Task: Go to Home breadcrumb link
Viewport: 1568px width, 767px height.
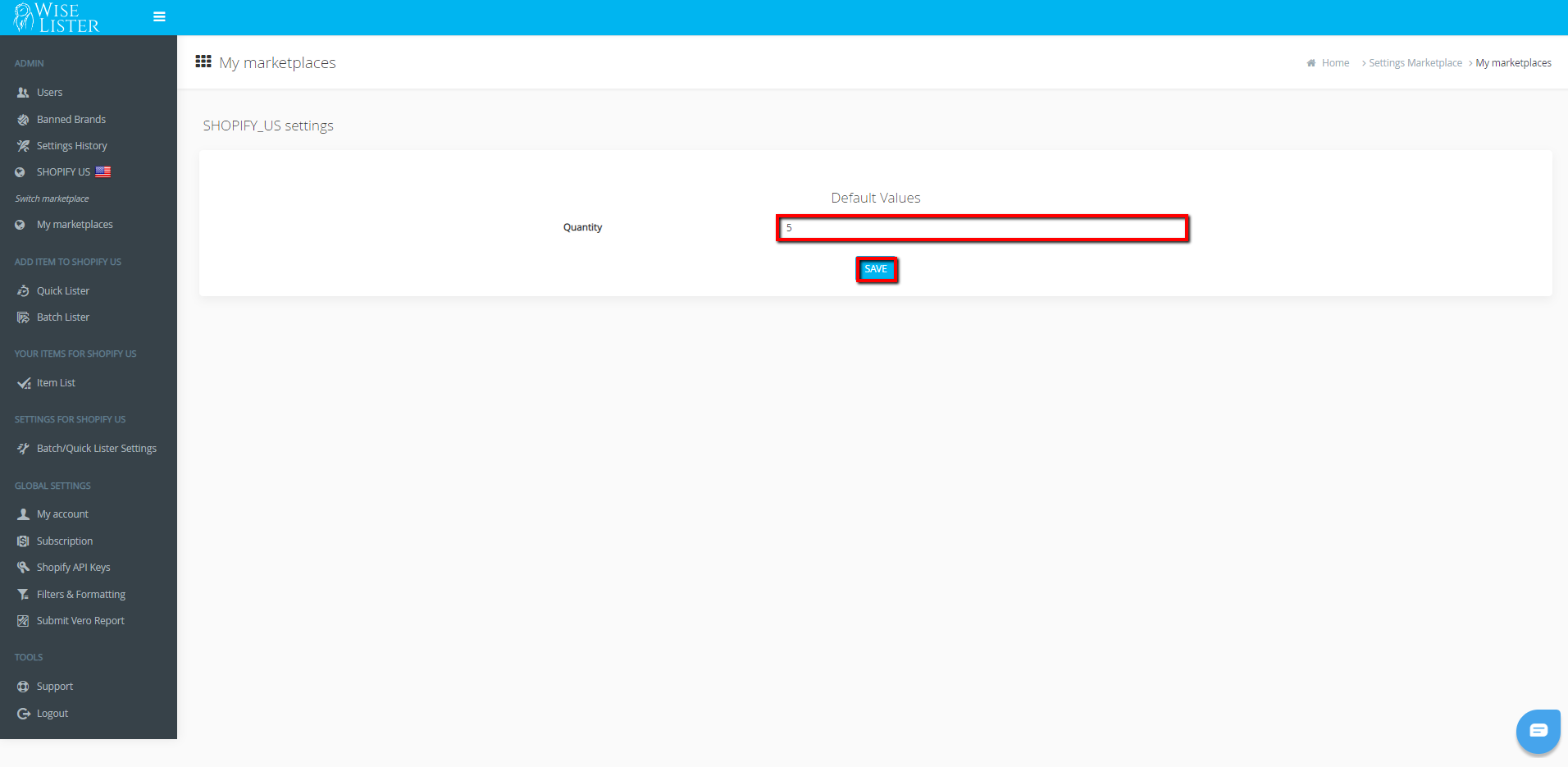Action: pyautogui.click(x=1335, y=63)
